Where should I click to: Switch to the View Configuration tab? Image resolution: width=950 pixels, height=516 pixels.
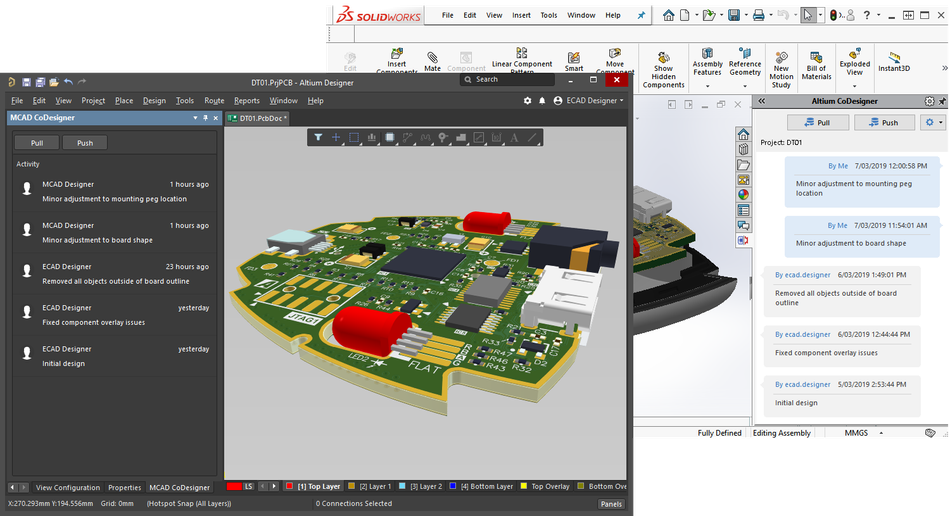[67, 487]
